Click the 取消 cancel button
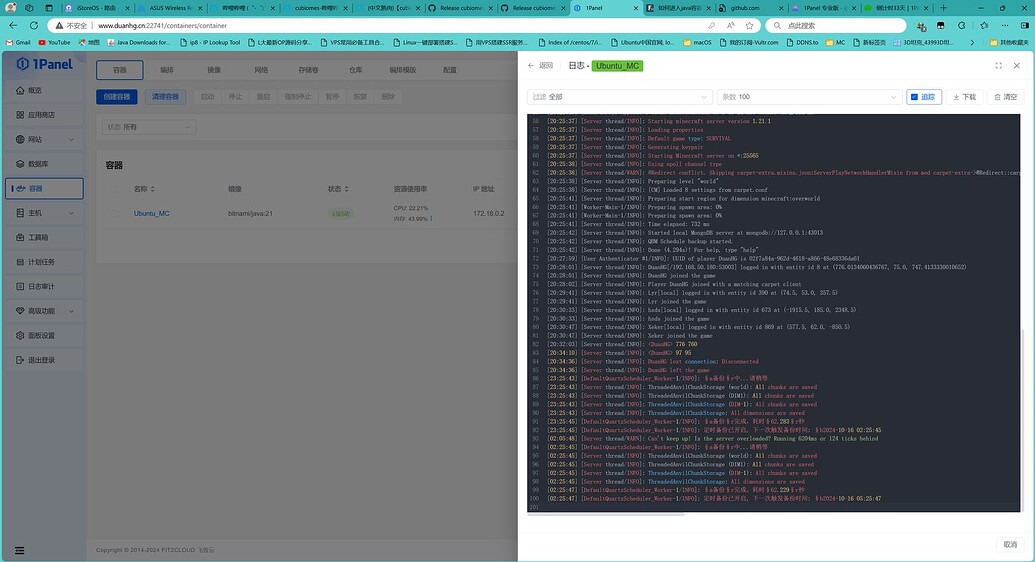Image resolution: width=1035 pixels, height=562 pixels. click(x=1009, y=545)
